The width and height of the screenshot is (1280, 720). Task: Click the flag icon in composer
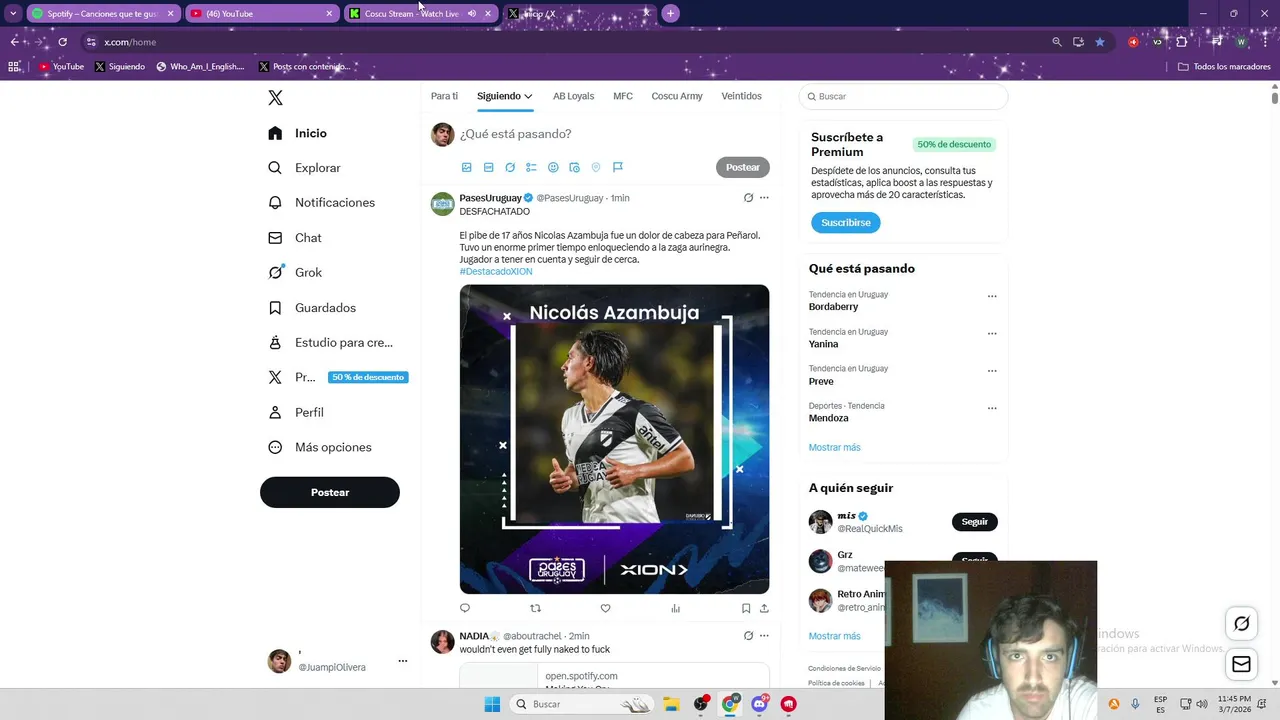pos(618,167)
